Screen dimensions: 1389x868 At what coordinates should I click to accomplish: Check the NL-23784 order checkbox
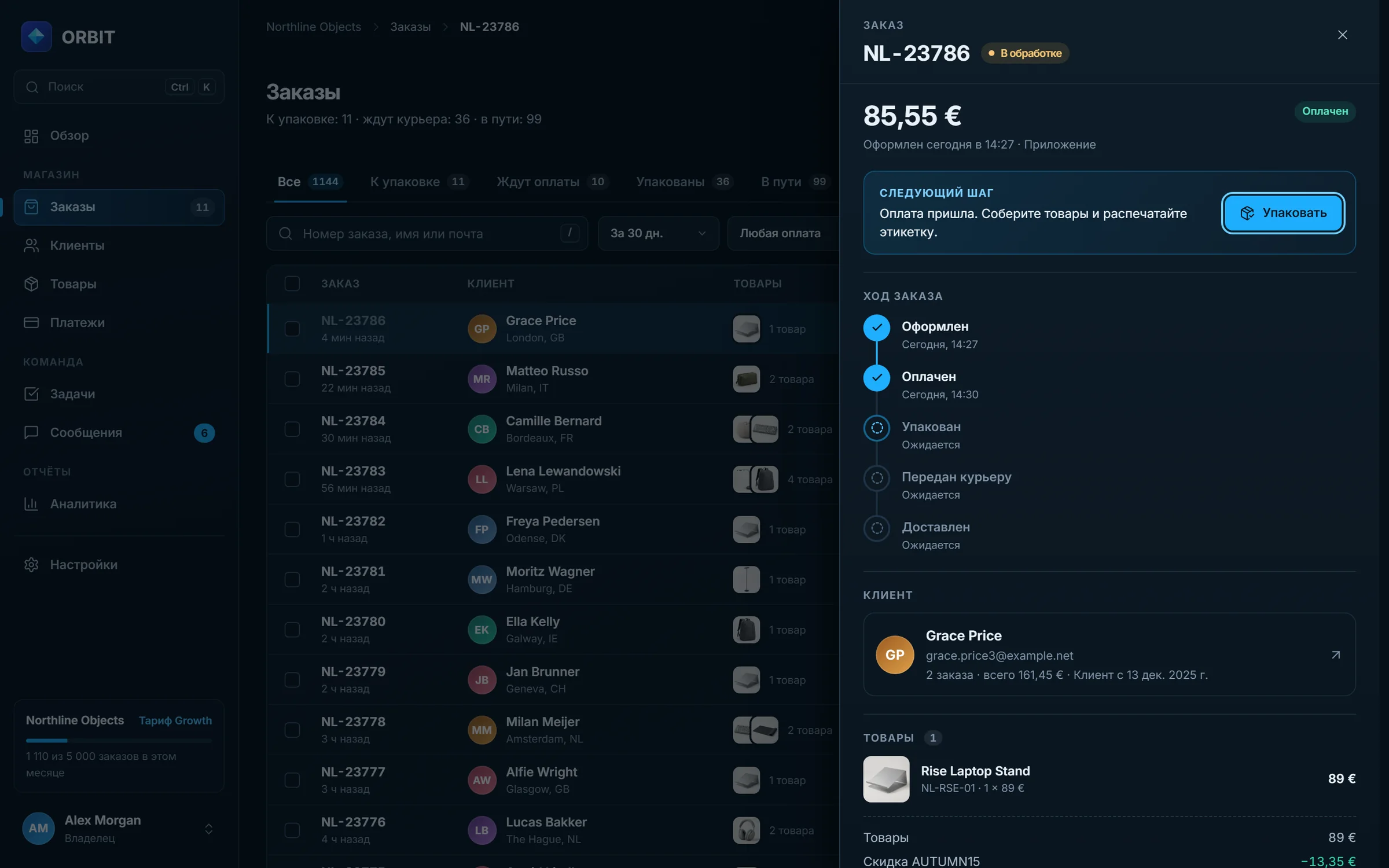[292, 429]
